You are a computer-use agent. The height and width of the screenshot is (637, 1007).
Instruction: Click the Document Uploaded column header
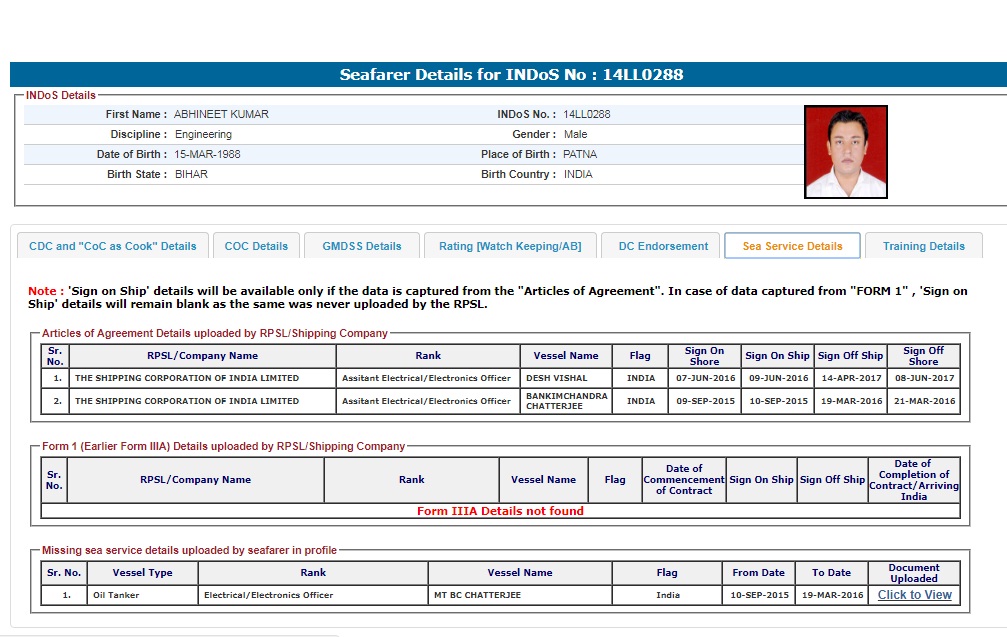coord(913,573)
